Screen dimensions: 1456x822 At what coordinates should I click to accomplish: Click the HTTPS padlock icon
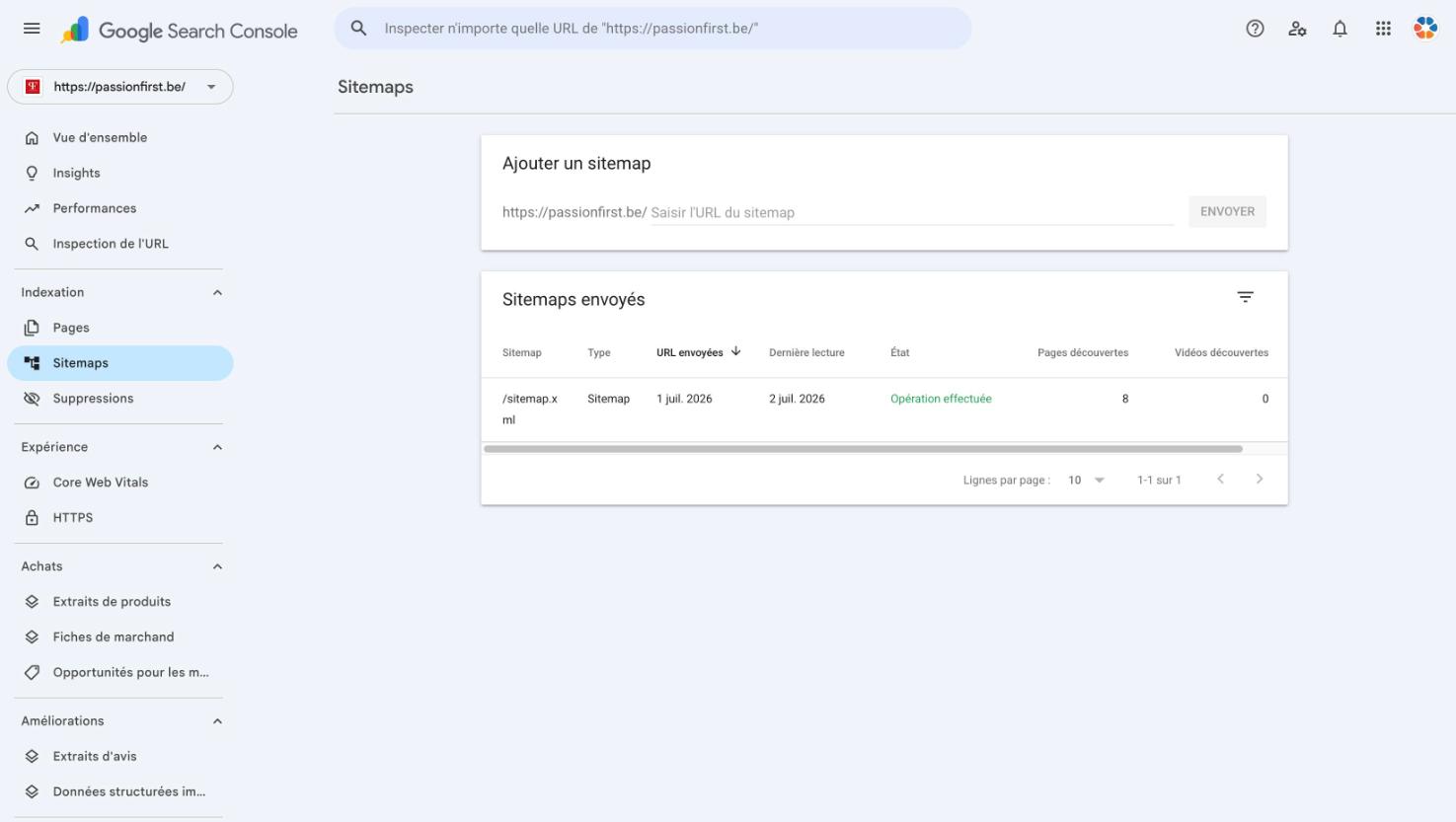pyautogui.click(x=32, y=517)
